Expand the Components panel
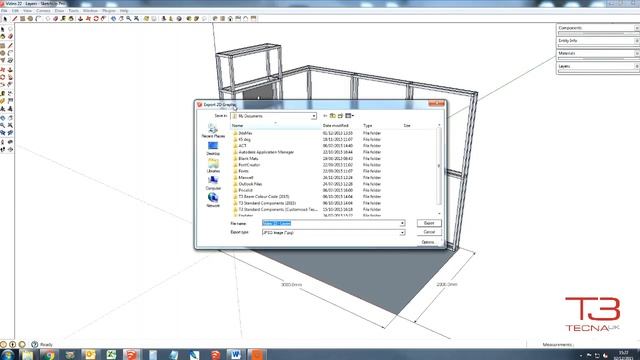The height and width of the screenshot is (360, 640). coord(598,28)
